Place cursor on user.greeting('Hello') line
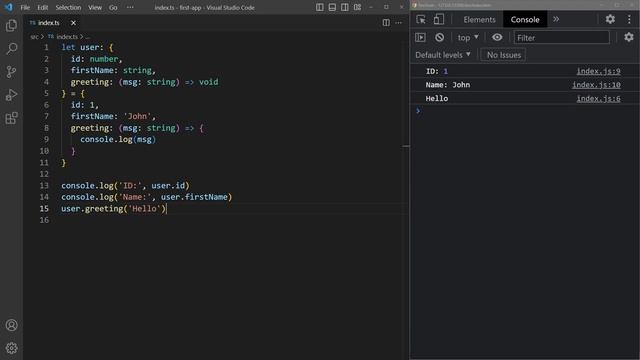This screenshot has width=640, height=360. pos(113,209)
